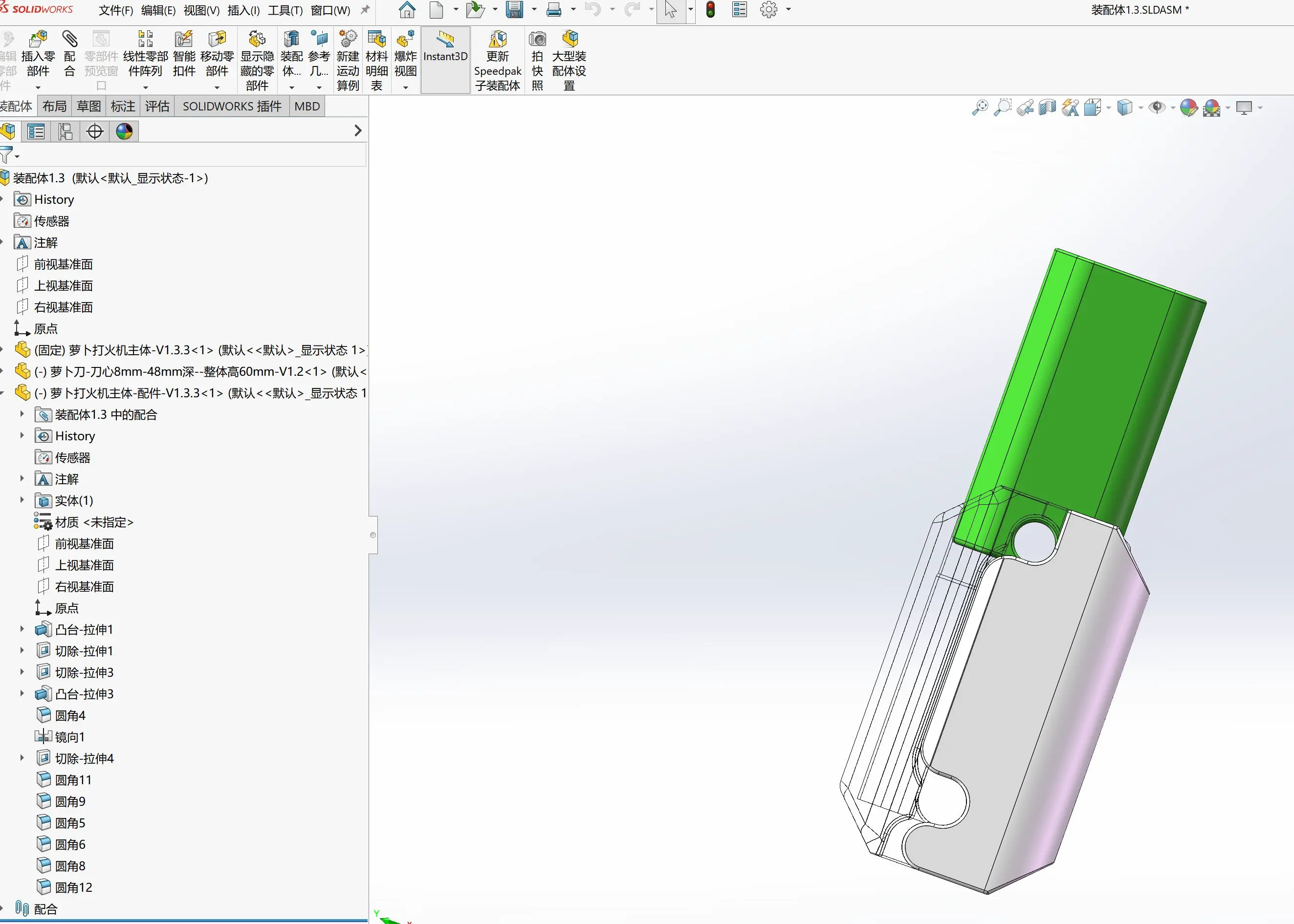
Task: Click the Print icon
Action: 554,10
